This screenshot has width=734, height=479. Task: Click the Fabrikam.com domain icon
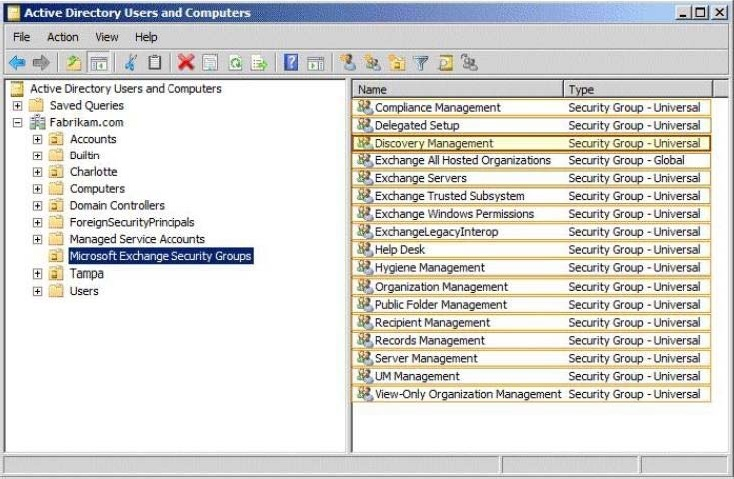click(37, 123)
